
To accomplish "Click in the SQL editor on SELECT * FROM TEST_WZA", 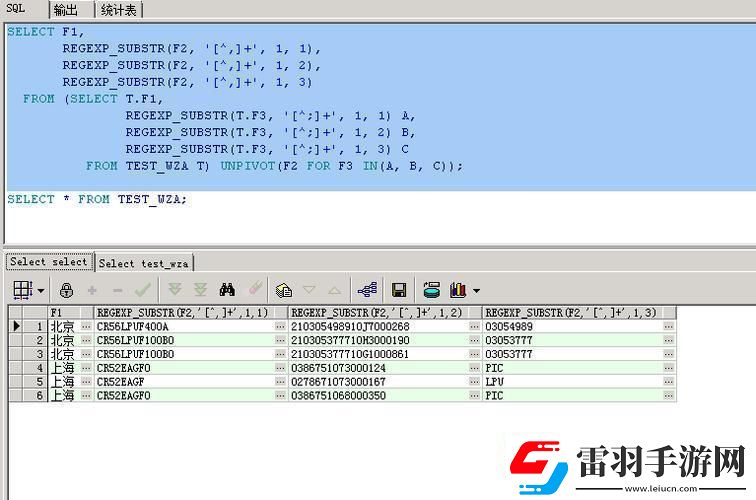I will 97,199.
